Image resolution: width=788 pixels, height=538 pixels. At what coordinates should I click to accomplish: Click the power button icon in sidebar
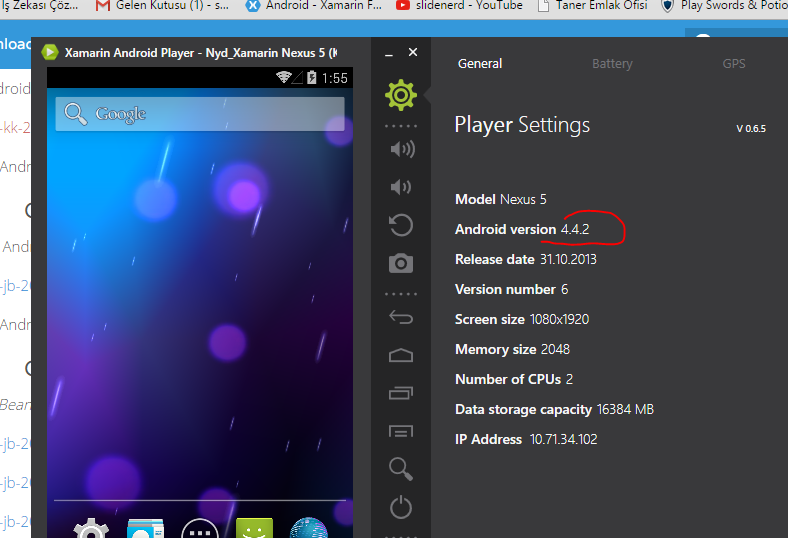401,507
